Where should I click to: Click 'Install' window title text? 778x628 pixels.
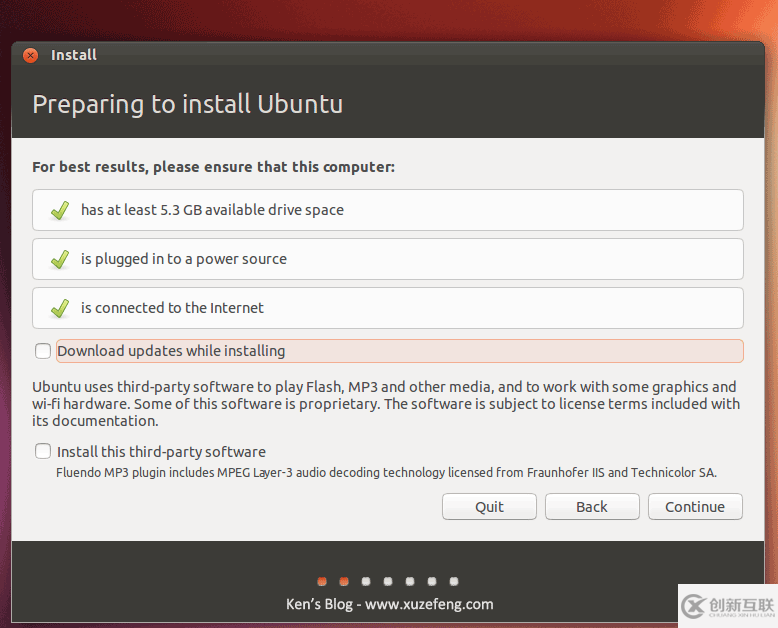pyautogui.click(x=73, y=55)
